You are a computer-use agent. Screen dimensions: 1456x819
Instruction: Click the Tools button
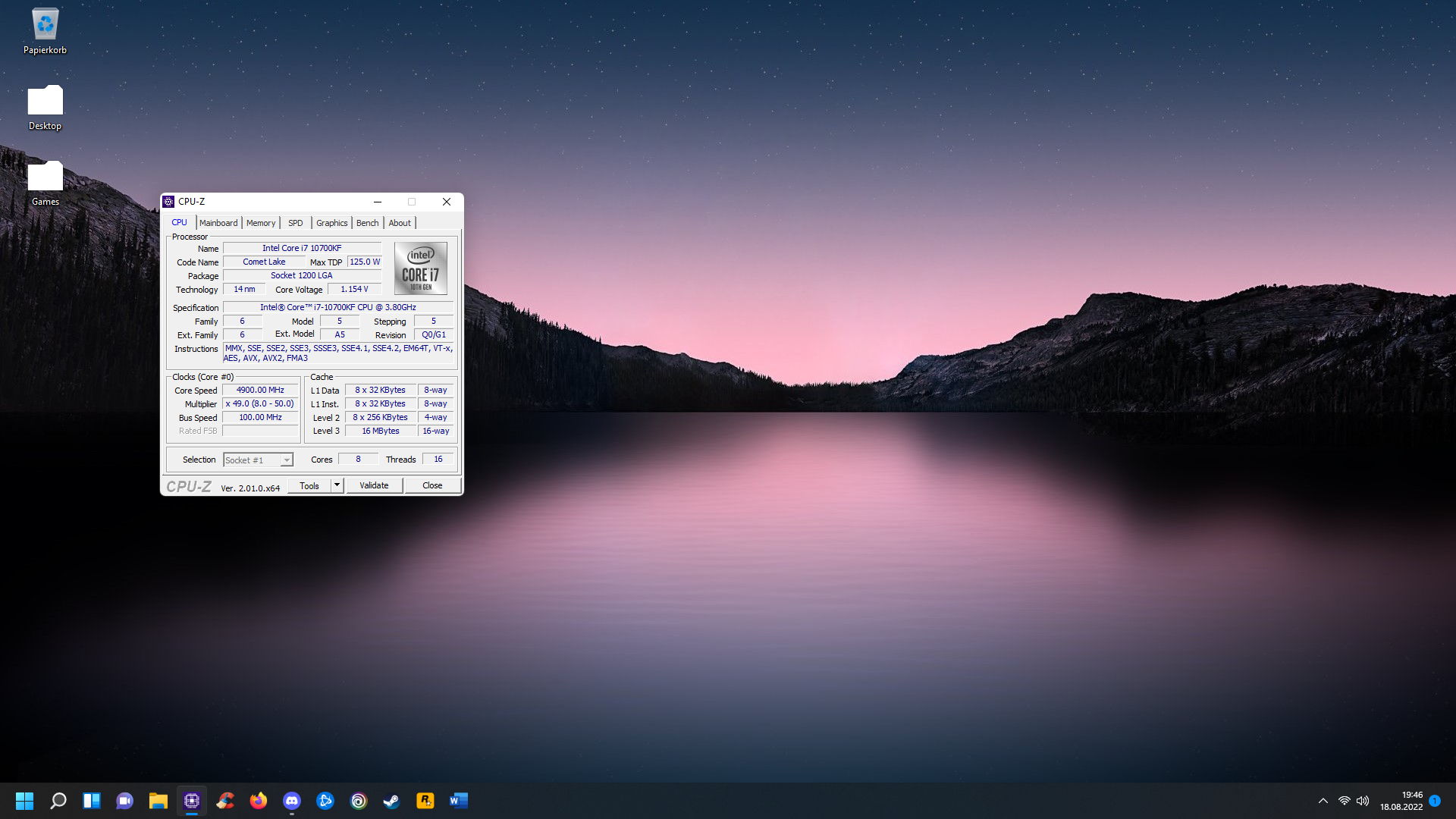[x=309, y=485]
